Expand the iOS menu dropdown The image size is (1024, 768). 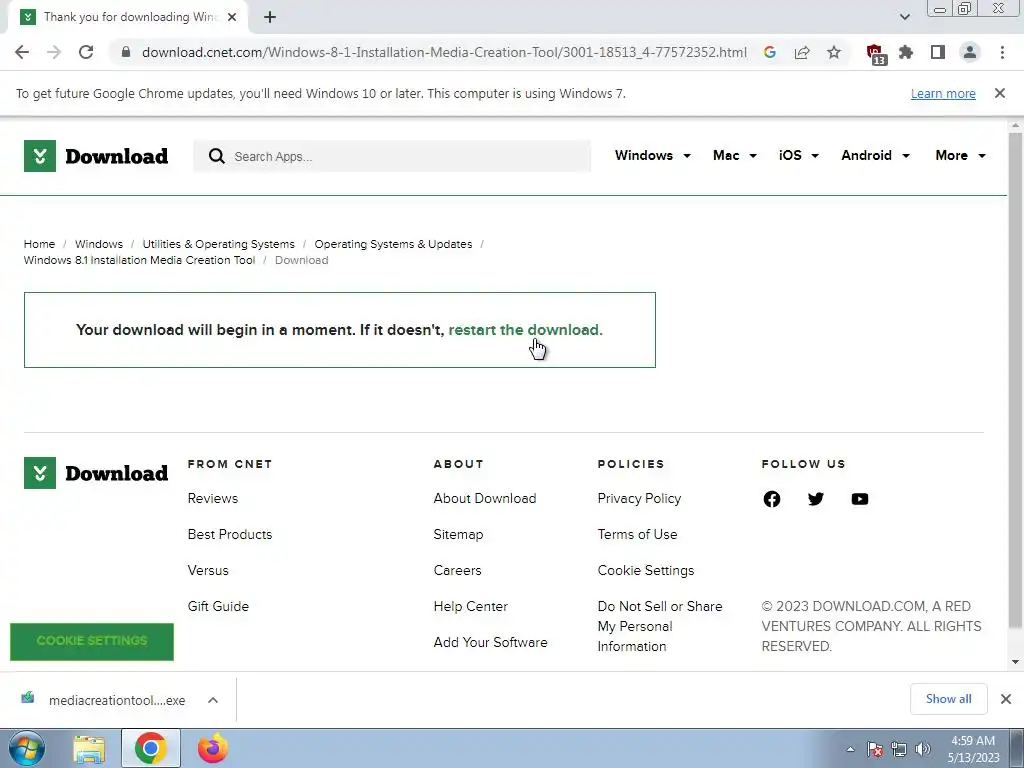(x=799, y=155)
